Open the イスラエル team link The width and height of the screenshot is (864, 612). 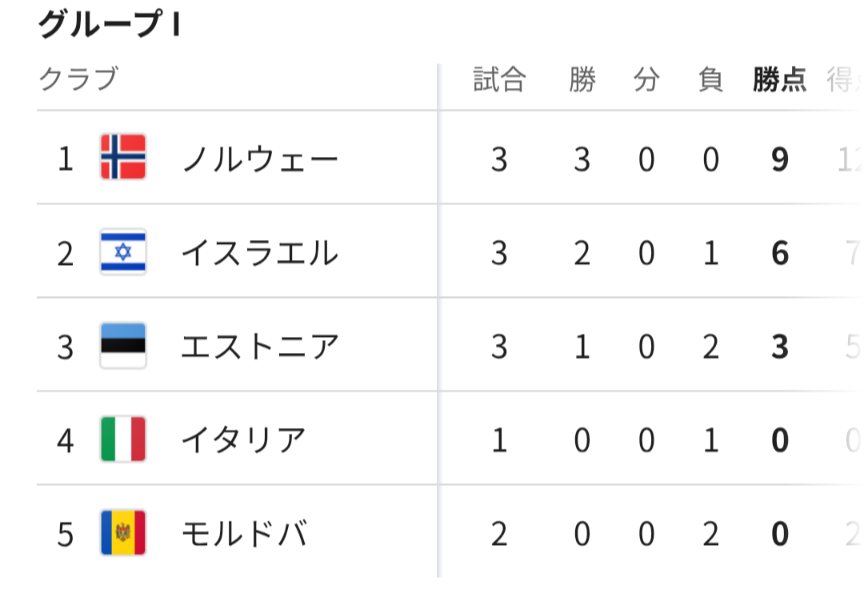(x=259, y=253)
